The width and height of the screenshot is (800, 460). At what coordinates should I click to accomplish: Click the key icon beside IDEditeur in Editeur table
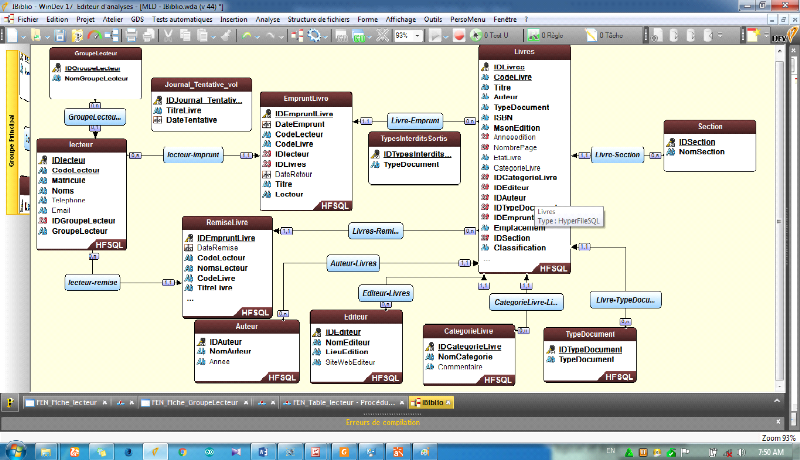[x=317, y=332]
